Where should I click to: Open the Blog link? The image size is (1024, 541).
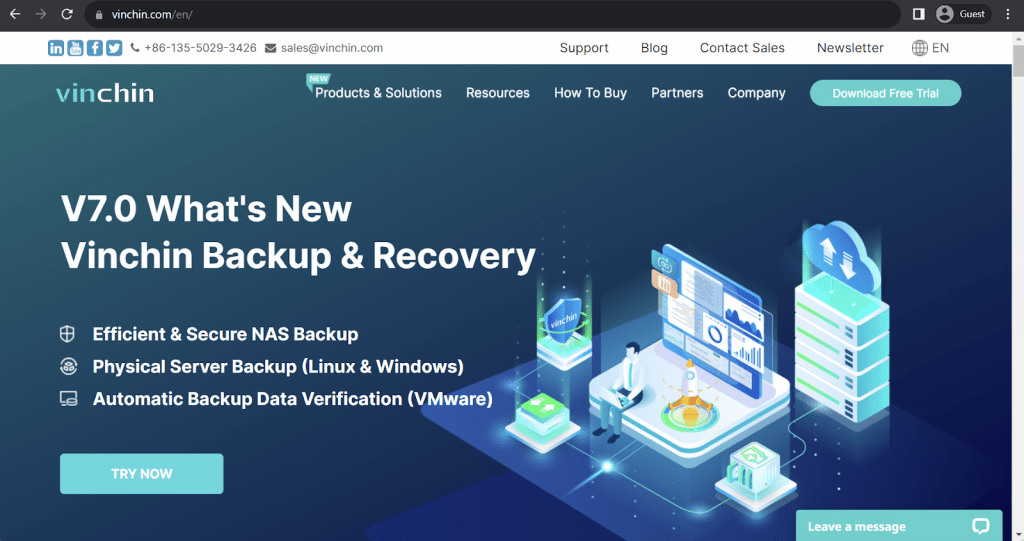[x=654, y=48]
